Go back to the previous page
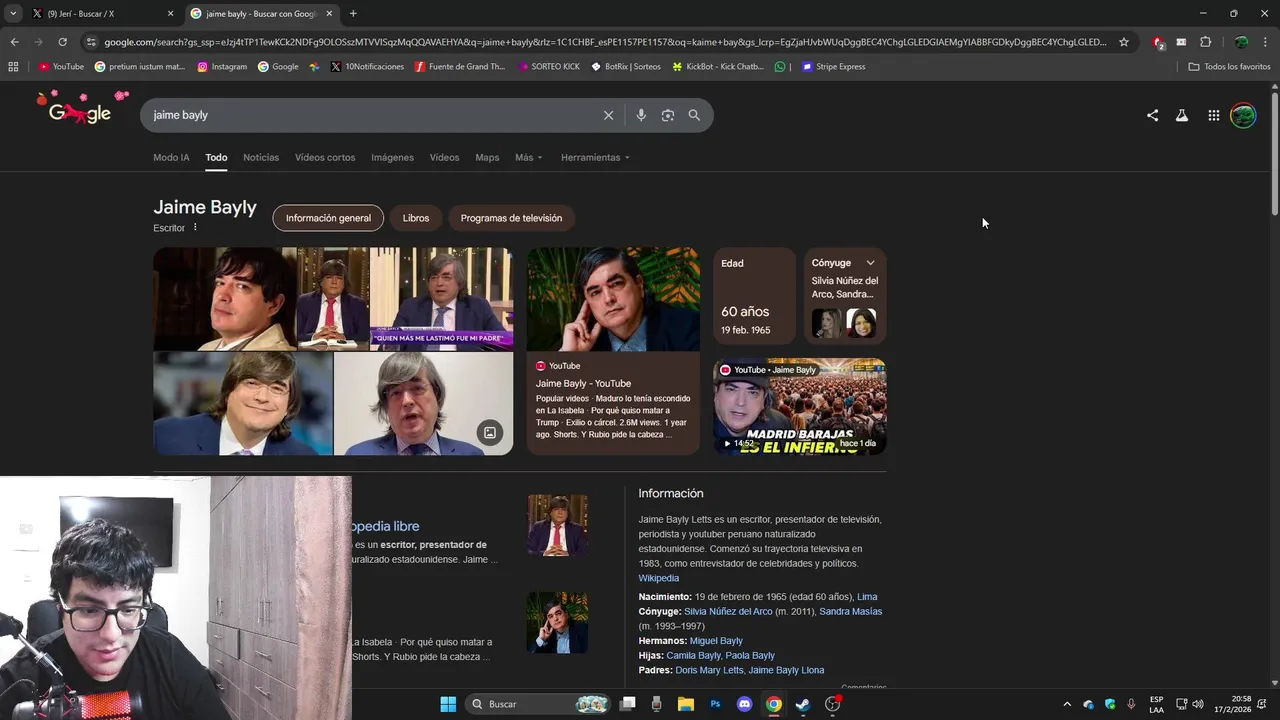The height and width of the screenshot is (720, 1280). coord(14,42)
